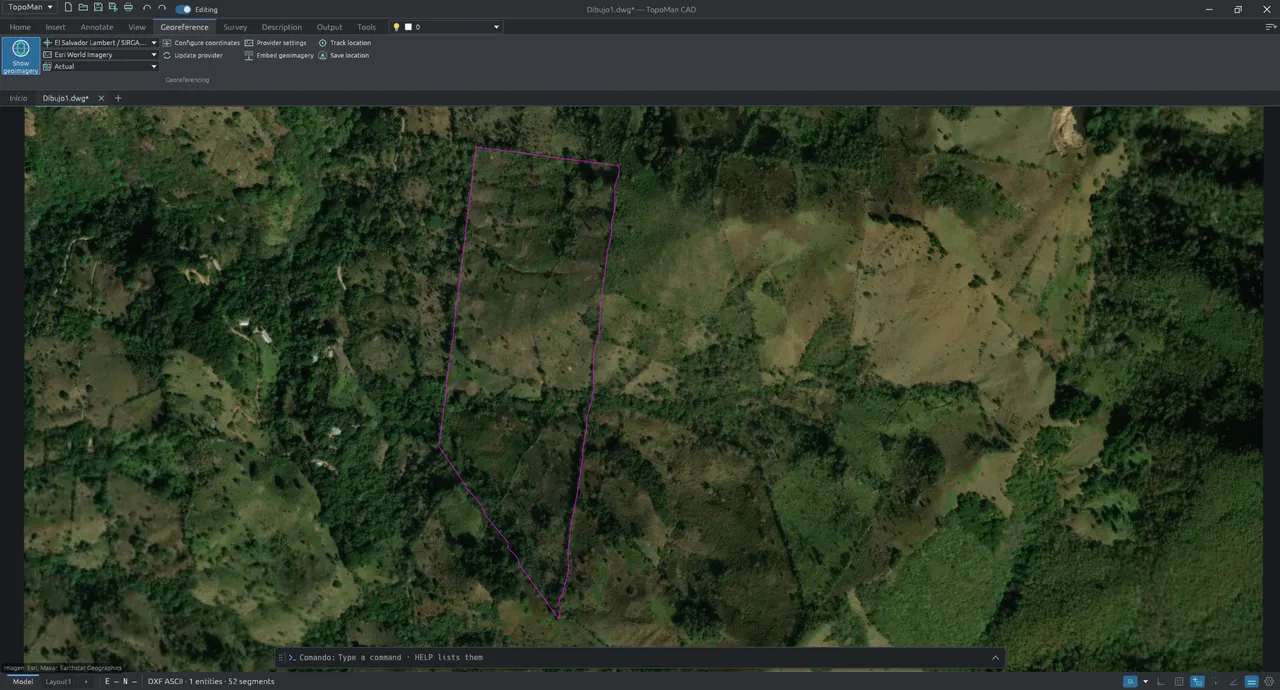Viewport: 1280px width, 690px height.
Task: Click Track location
Action: pos(344,43)
